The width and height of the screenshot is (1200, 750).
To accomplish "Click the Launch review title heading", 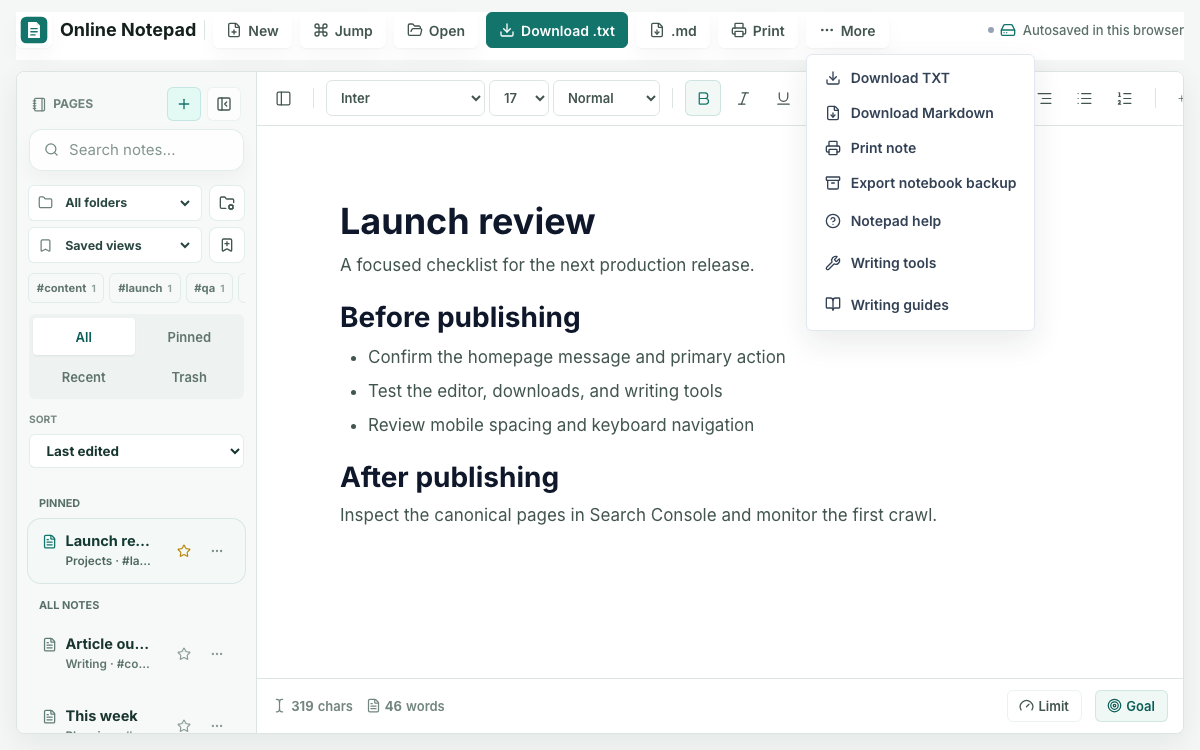I will tap(468, 221).
